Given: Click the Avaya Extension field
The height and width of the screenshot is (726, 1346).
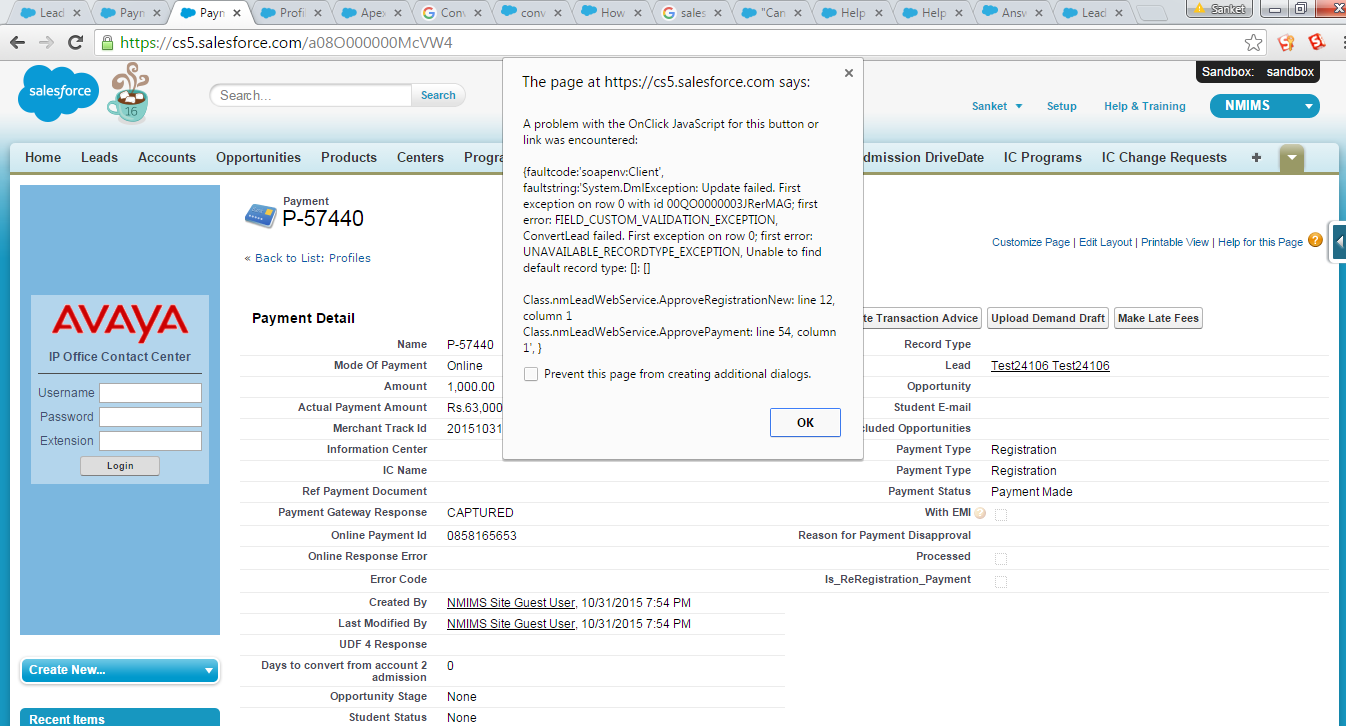Looking at the screenshot, I should coord(150,441).
